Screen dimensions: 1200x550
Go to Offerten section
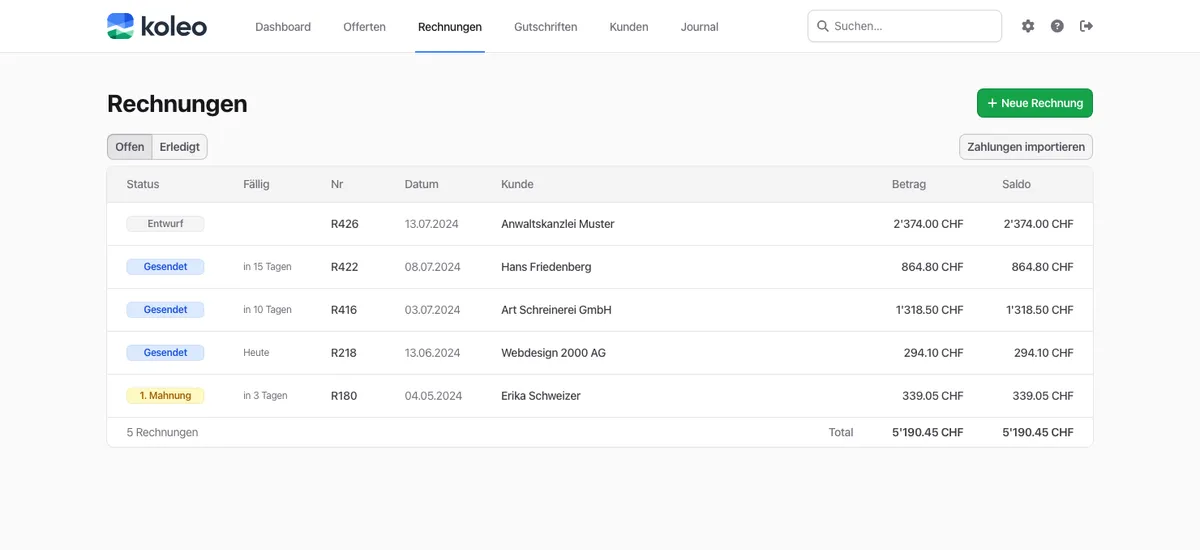(364, 27)
